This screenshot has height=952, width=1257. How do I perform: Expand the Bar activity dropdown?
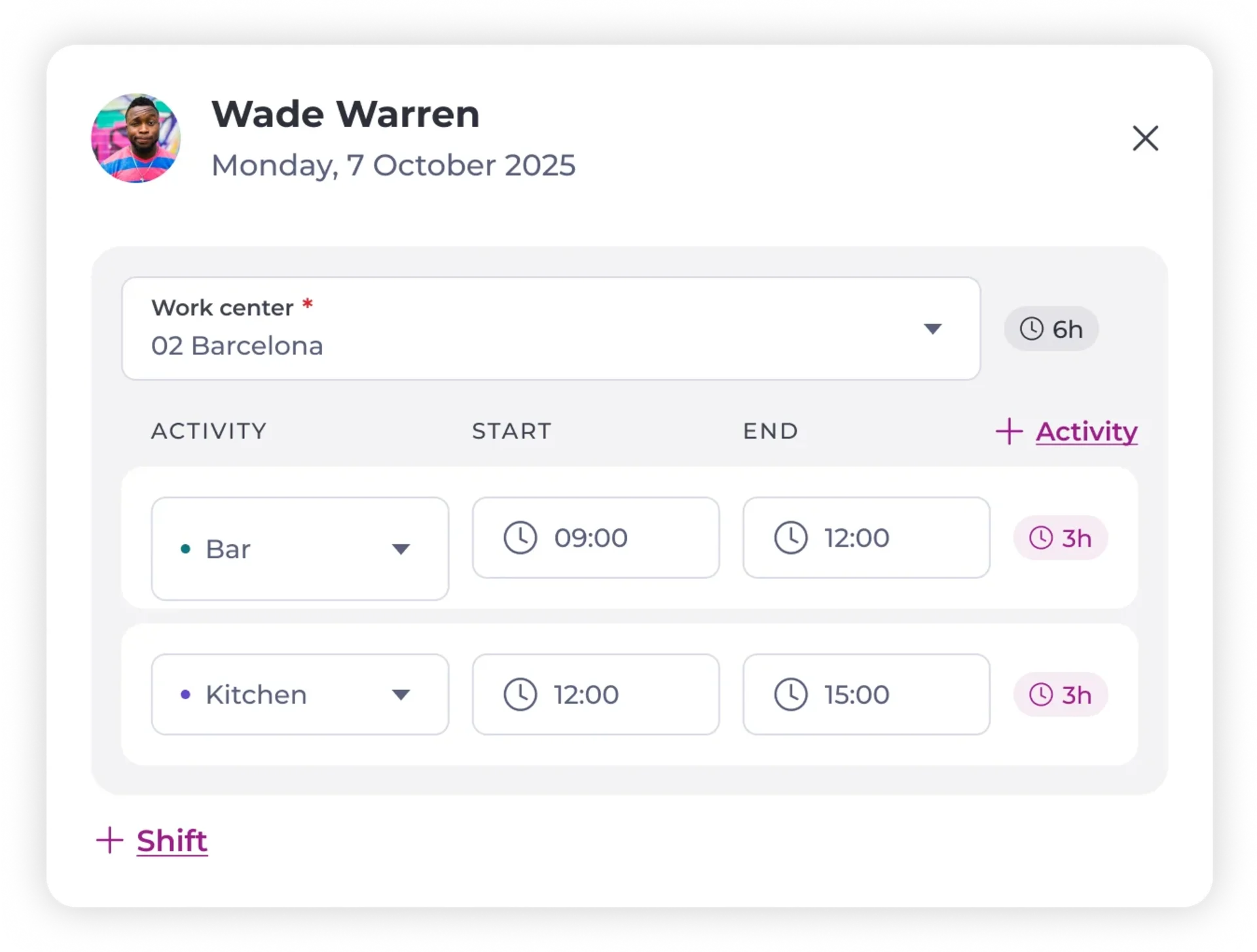point(300,549)
